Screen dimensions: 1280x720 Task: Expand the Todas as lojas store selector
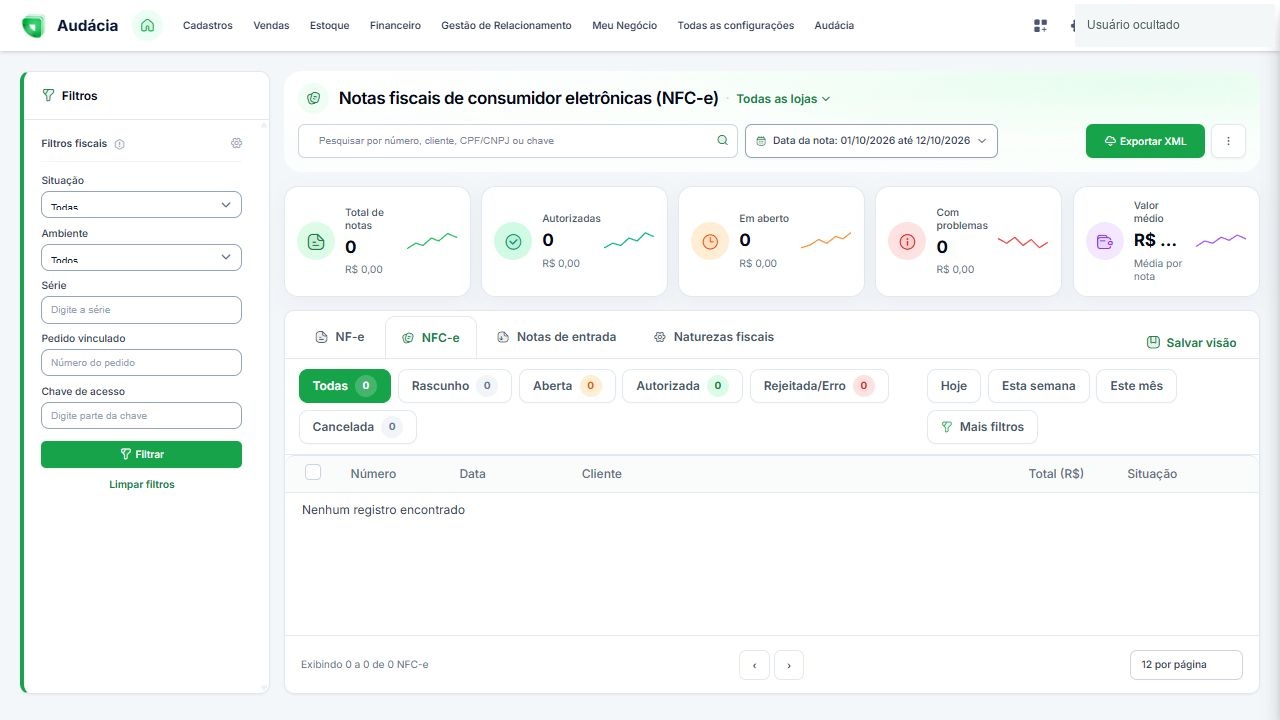click(x=783, y=99)
